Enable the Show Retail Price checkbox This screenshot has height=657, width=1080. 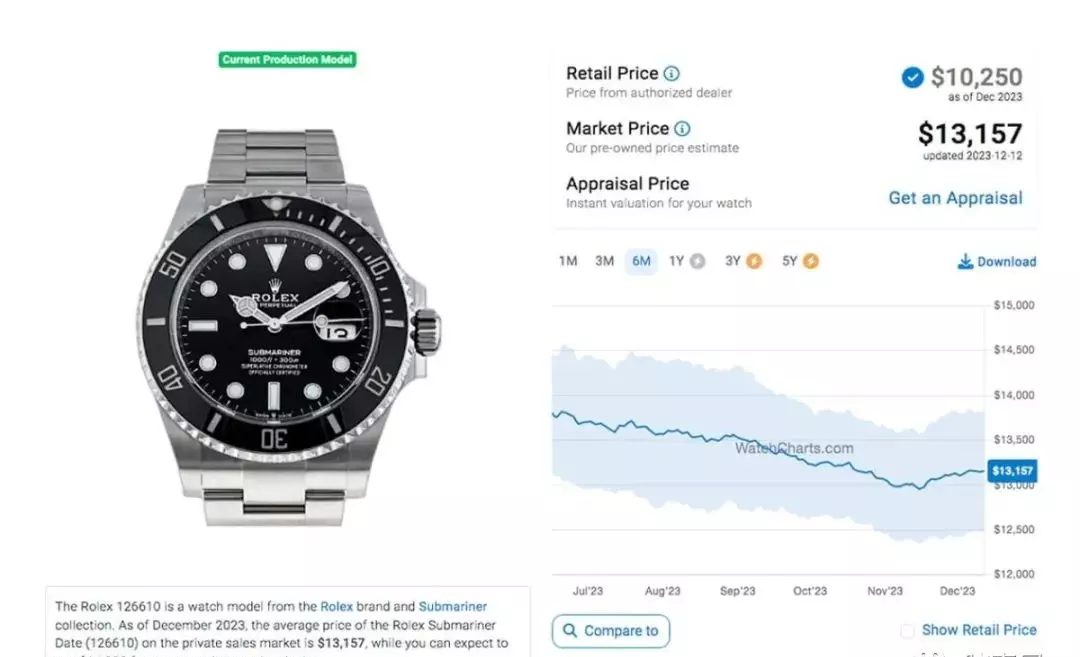(x=908, y=631)
